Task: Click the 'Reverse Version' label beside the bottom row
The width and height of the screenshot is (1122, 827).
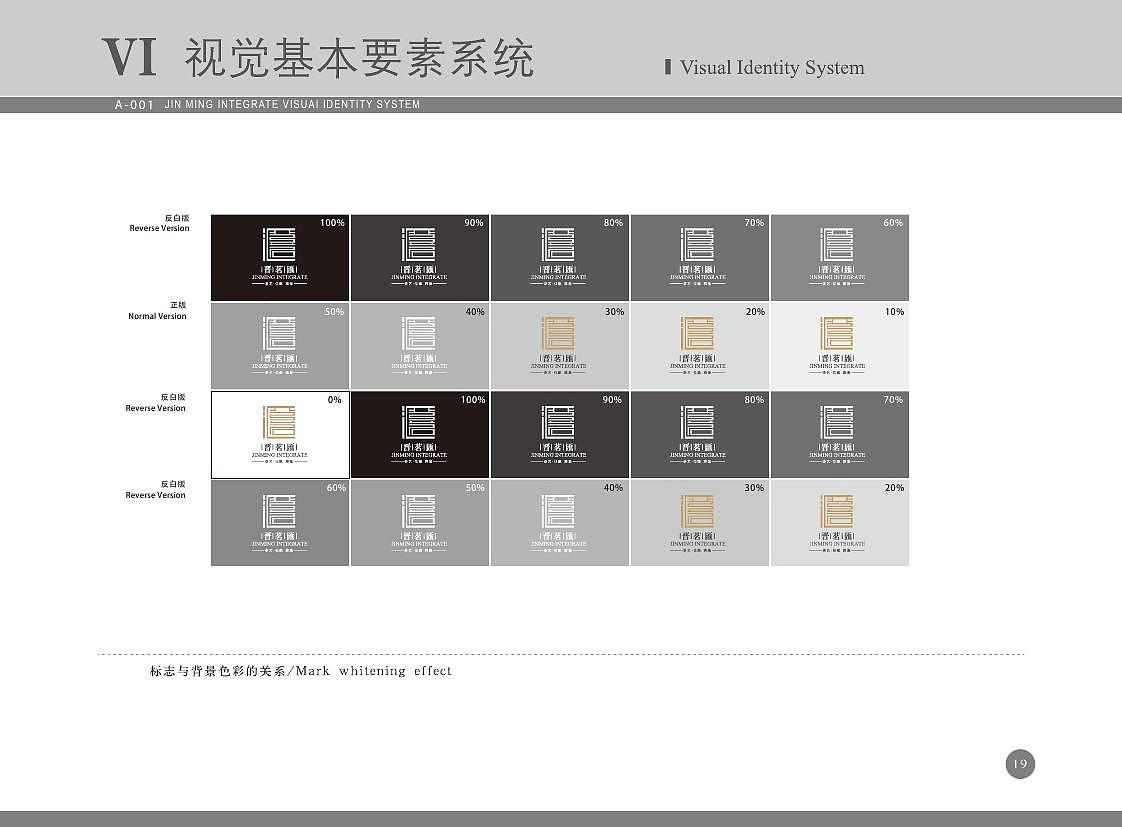Action: [155, 495]
